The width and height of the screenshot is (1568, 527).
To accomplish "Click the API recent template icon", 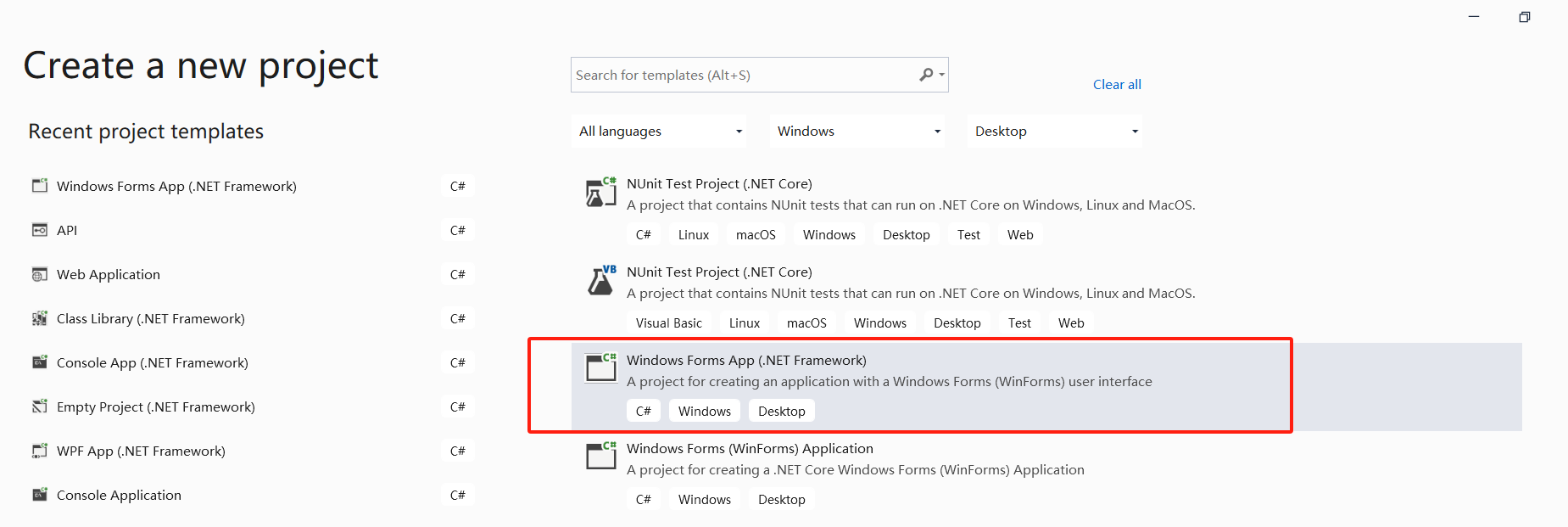I will [40, 230].
